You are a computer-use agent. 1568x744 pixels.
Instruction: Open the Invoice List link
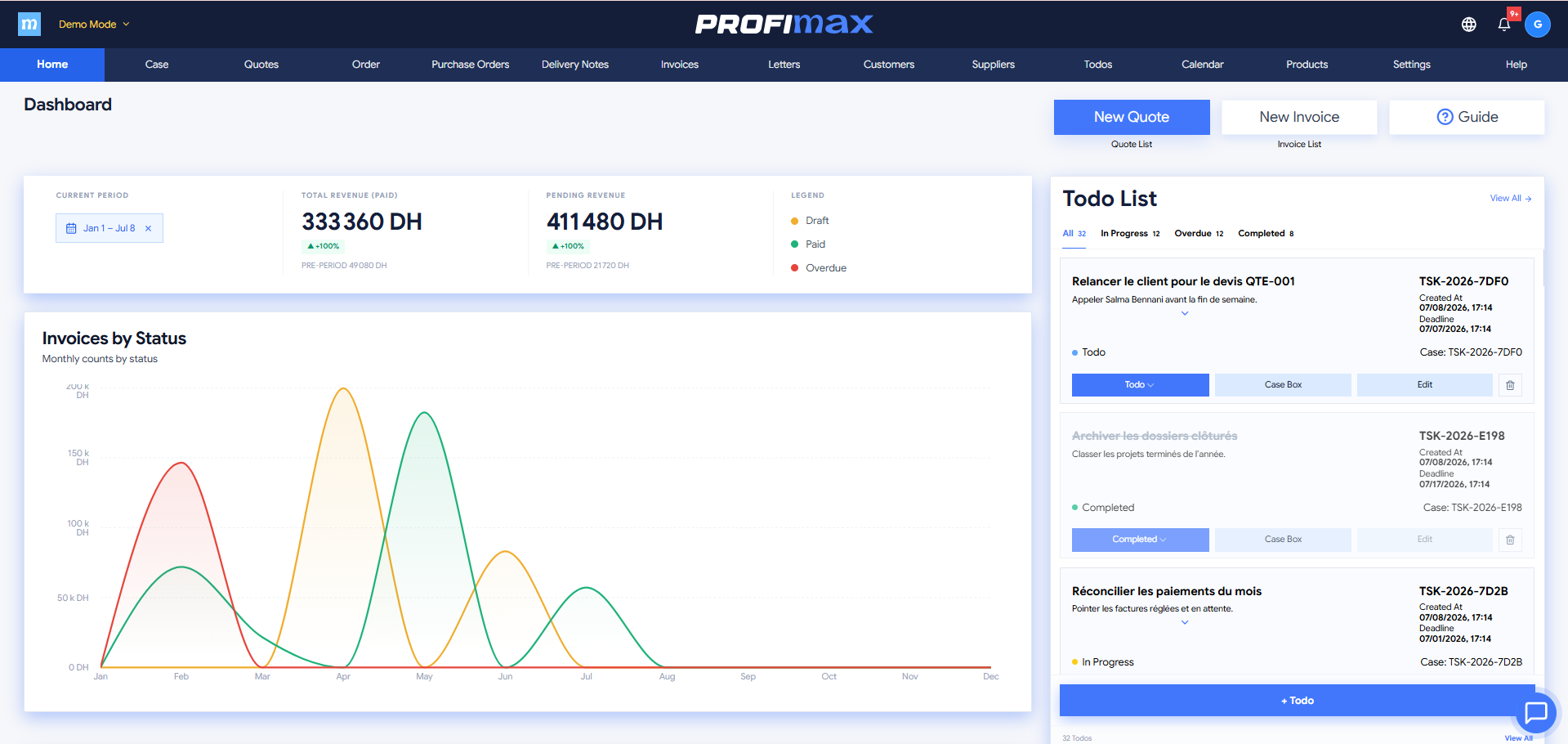1299,145
